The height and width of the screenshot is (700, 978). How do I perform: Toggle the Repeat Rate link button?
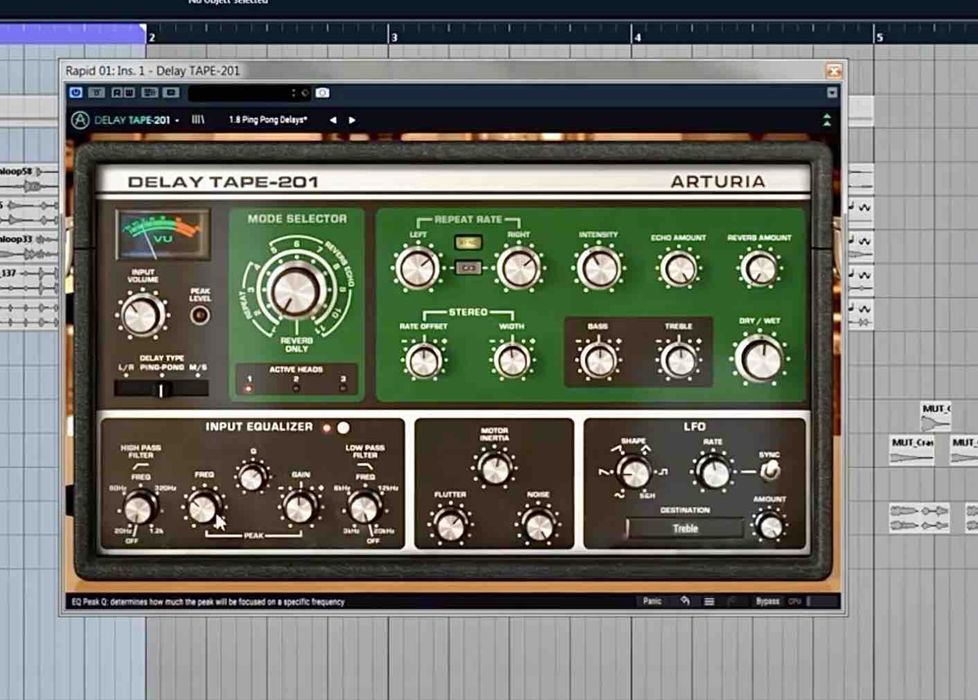click(468, 268)
